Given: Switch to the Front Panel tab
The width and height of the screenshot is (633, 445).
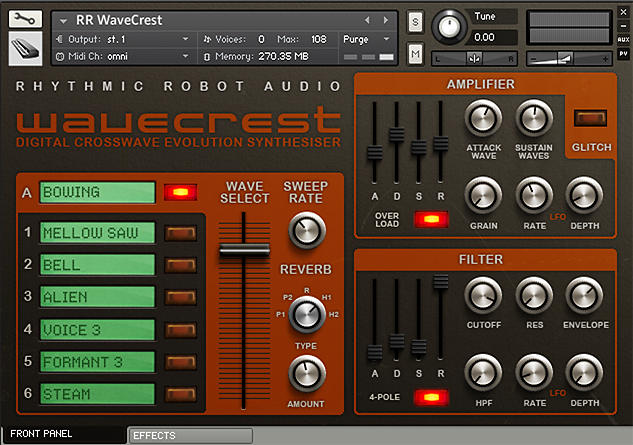Looking at the screenshot, I should point(63,434).
